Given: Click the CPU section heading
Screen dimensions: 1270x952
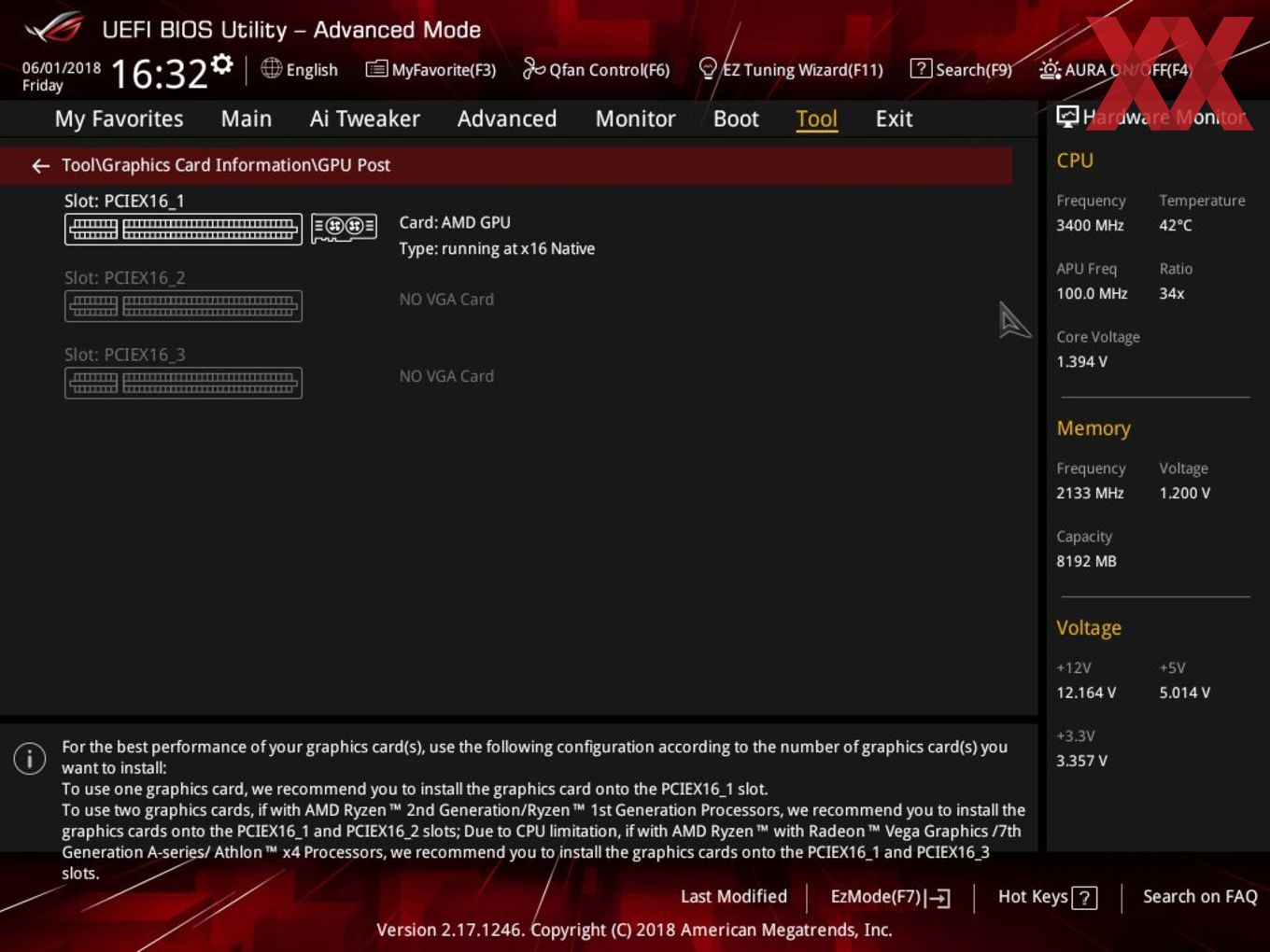Looking at the screenshot, I should coord(1075,161).
